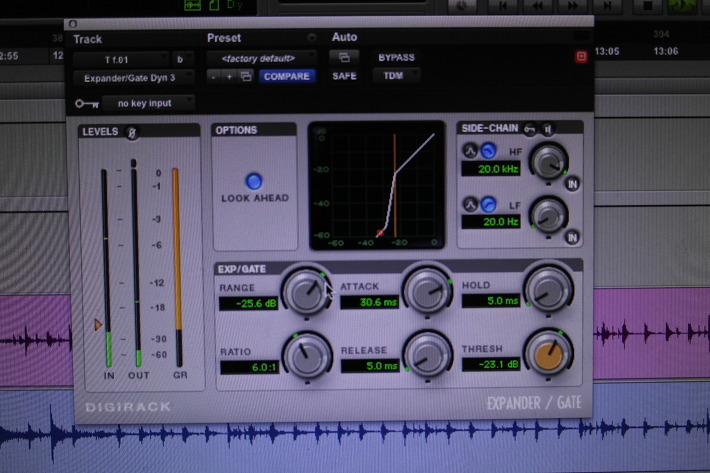Image resolution: width=710 pixels, height=473 pixels.
Task: Click the key input key icon
Action: point(87,104)
